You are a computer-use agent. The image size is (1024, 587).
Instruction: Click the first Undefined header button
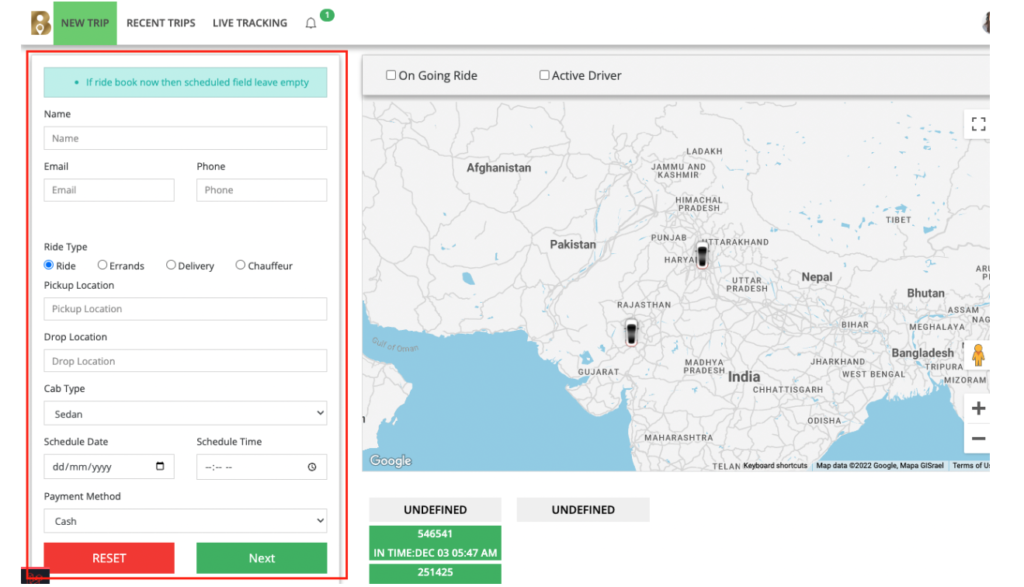[x=435, y=510]
